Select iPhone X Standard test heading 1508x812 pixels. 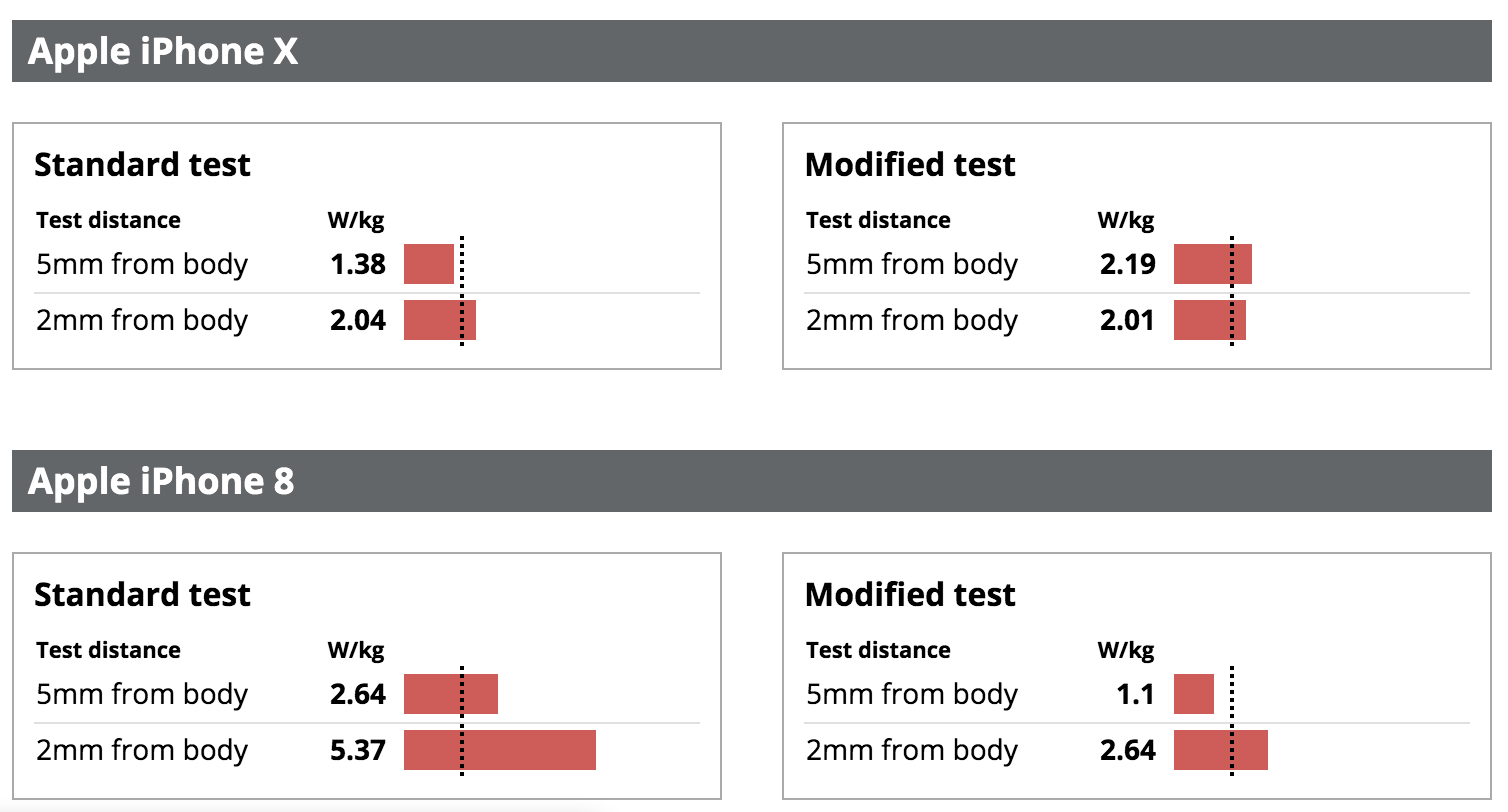point(142,164)
